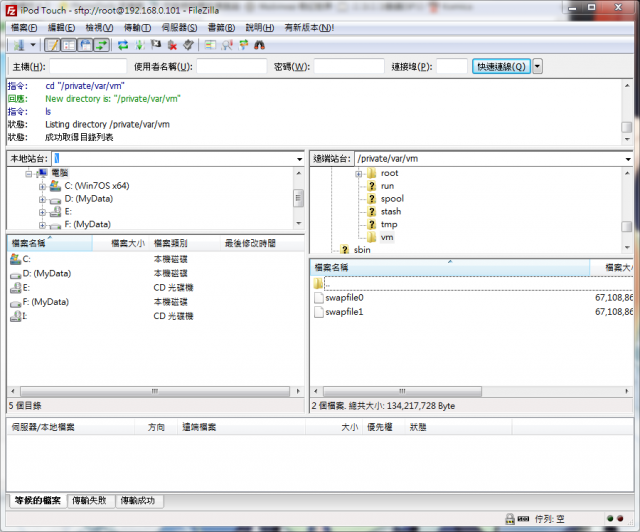
Task: Select the spool folder in remote tree
Action: point(392,199)
